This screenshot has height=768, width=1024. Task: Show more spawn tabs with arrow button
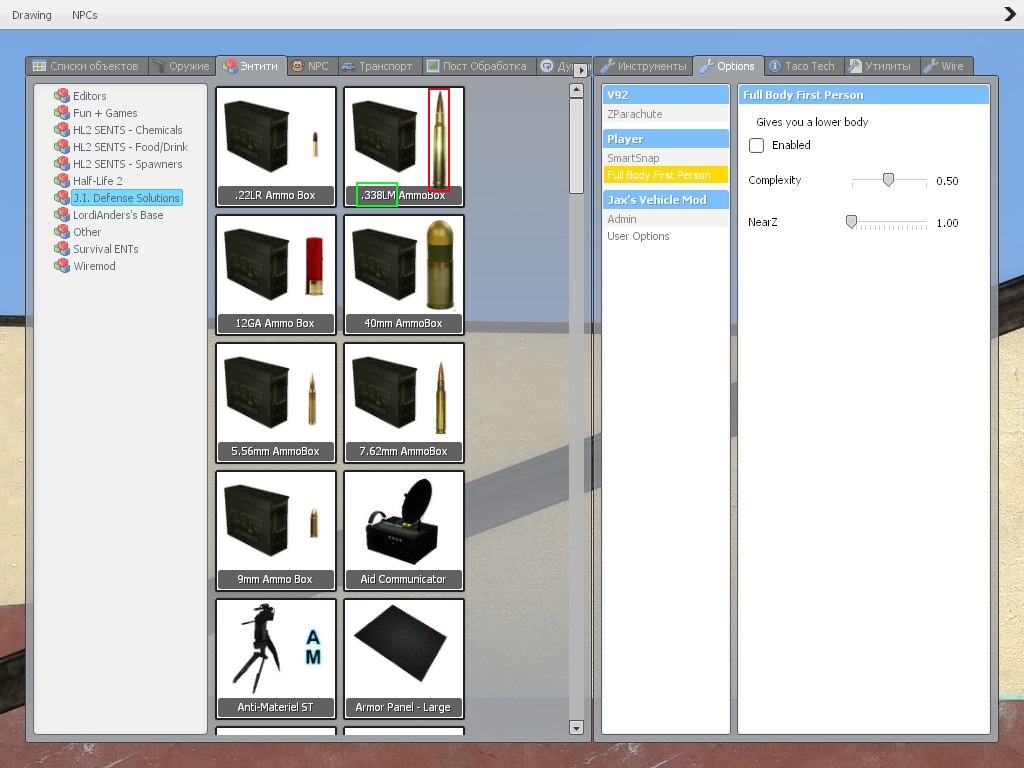coord(580,70)
